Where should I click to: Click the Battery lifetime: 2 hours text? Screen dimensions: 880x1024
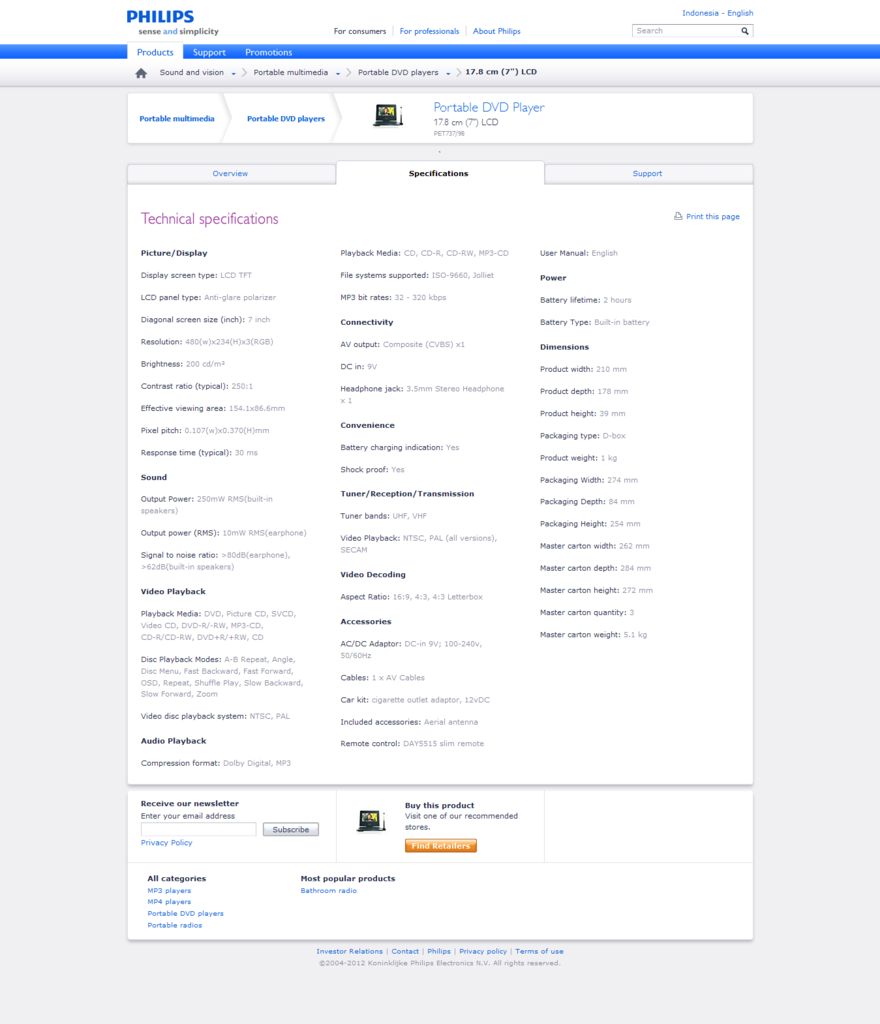coord(586,300)
